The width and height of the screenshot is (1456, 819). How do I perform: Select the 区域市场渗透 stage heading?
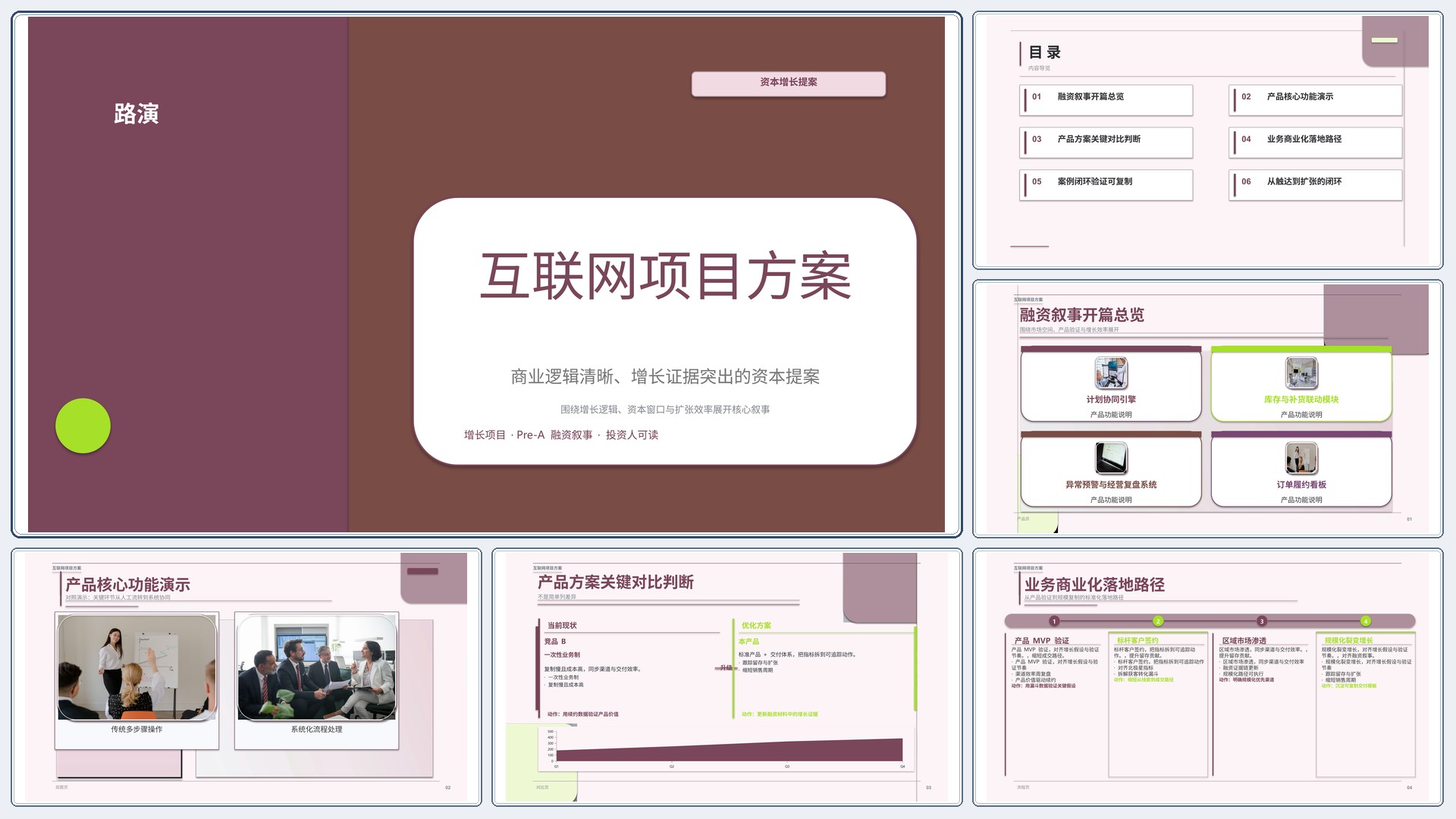click(1244, 641)
